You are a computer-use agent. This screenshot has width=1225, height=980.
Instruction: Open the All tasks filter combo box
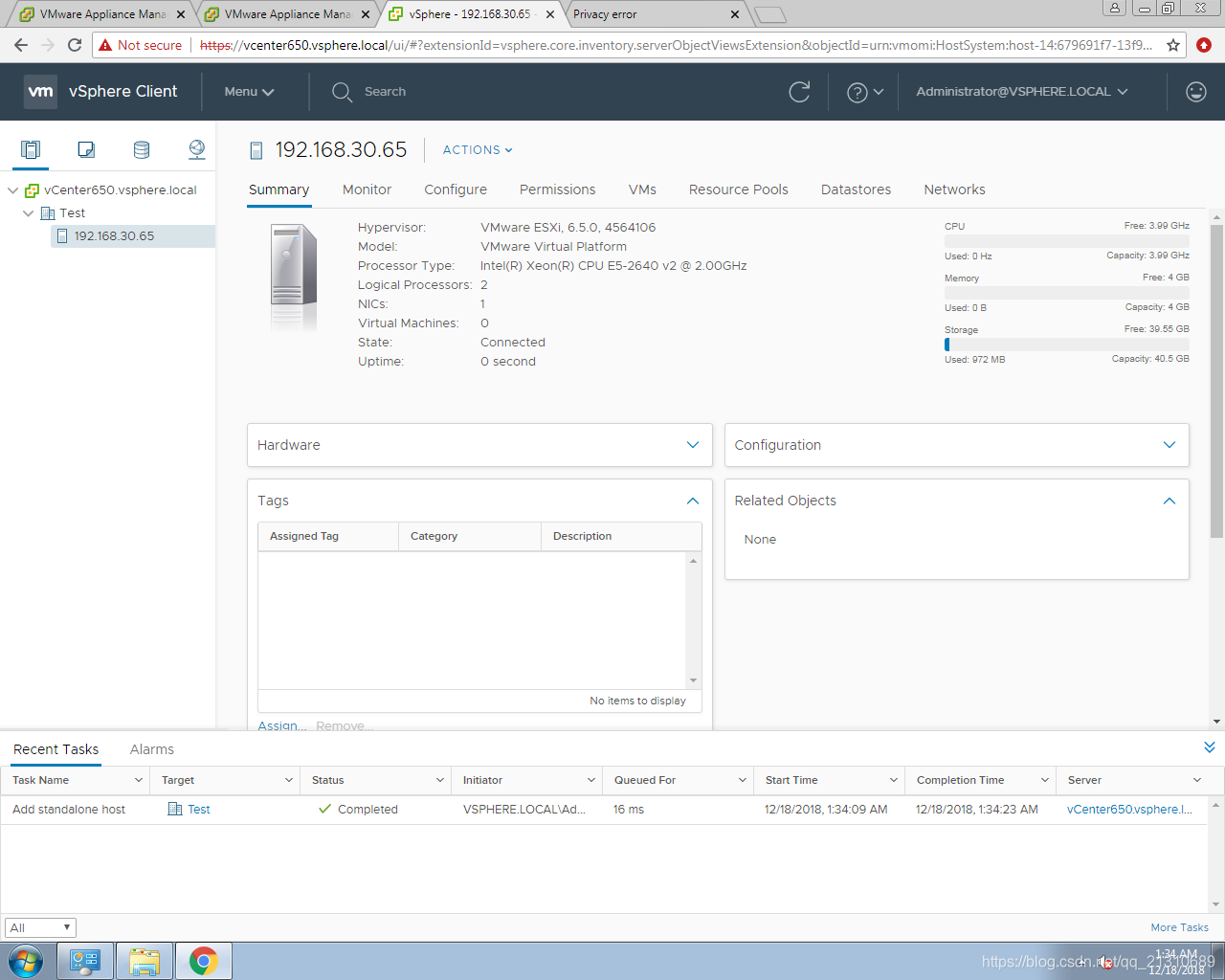pyautogui.click(x=40, y=927)
